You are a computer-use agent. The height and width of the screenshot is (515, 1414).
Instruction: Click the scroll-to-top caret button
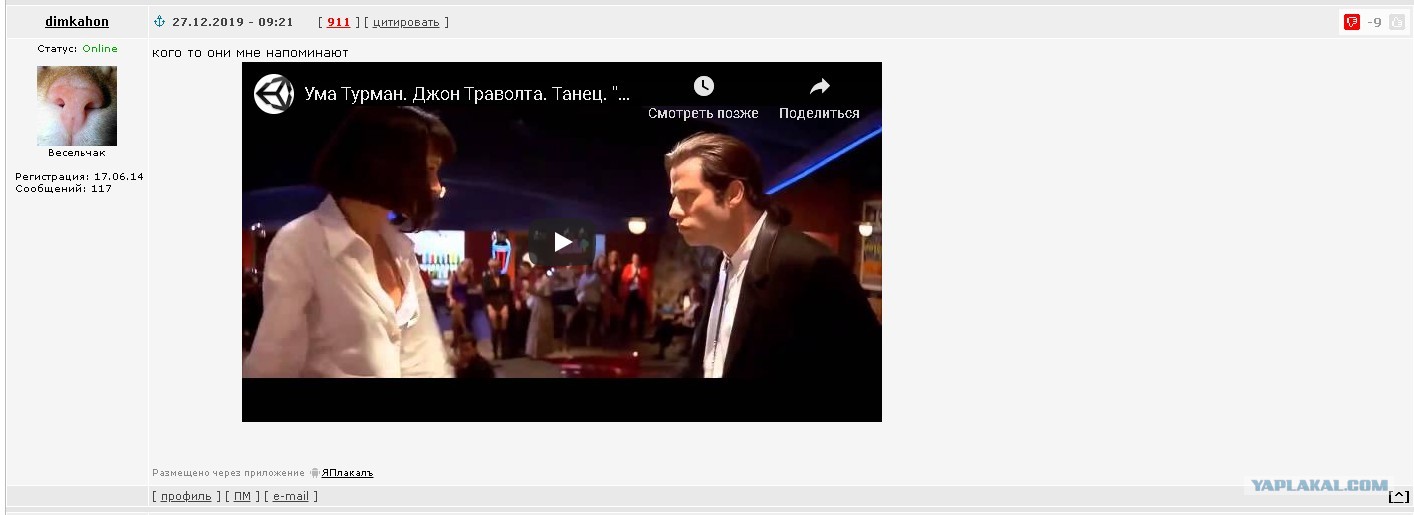coord(1399,496)
